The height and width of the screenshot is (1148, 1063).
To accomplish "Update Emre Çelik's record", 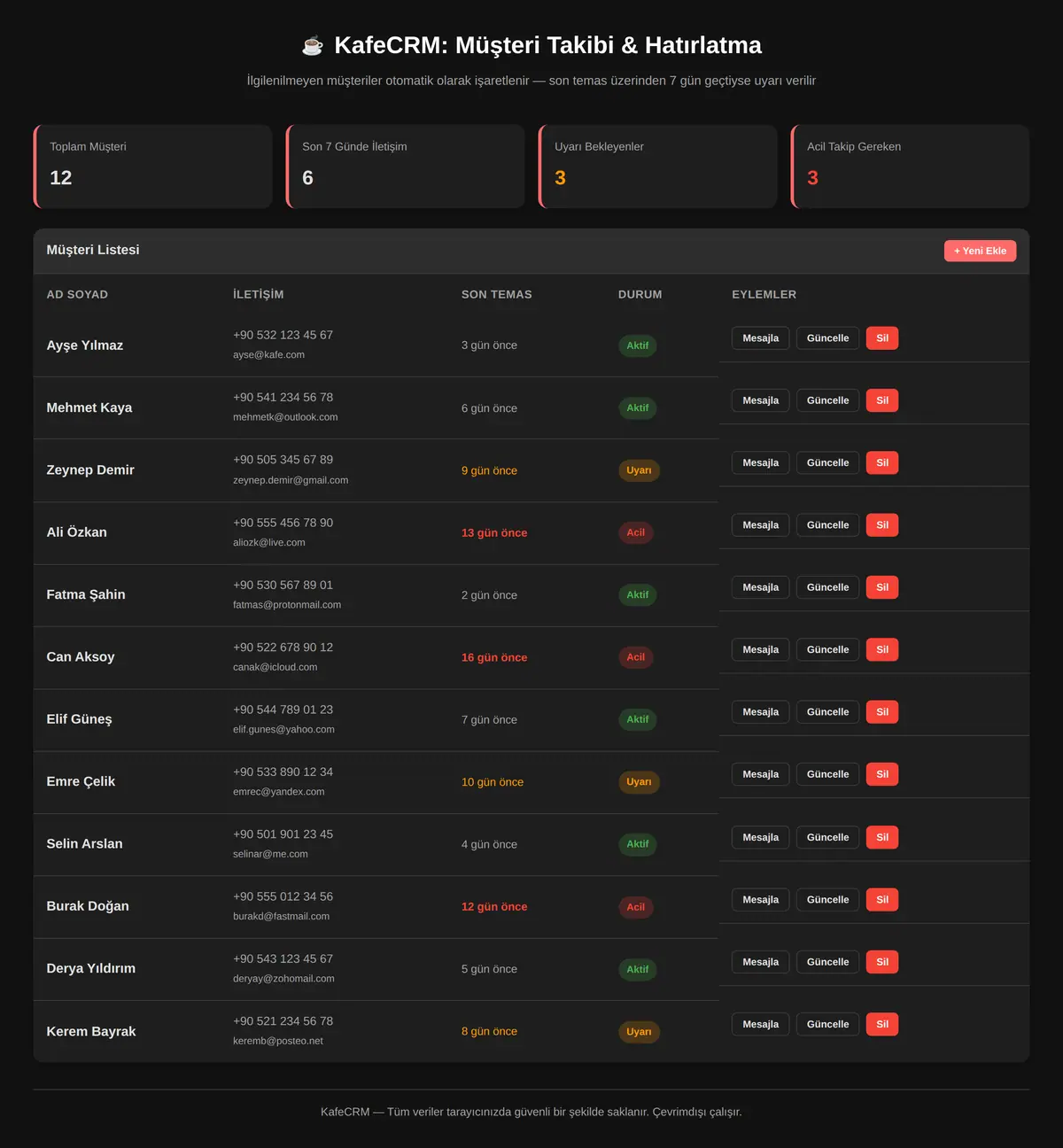I will [x=827, y=774].
